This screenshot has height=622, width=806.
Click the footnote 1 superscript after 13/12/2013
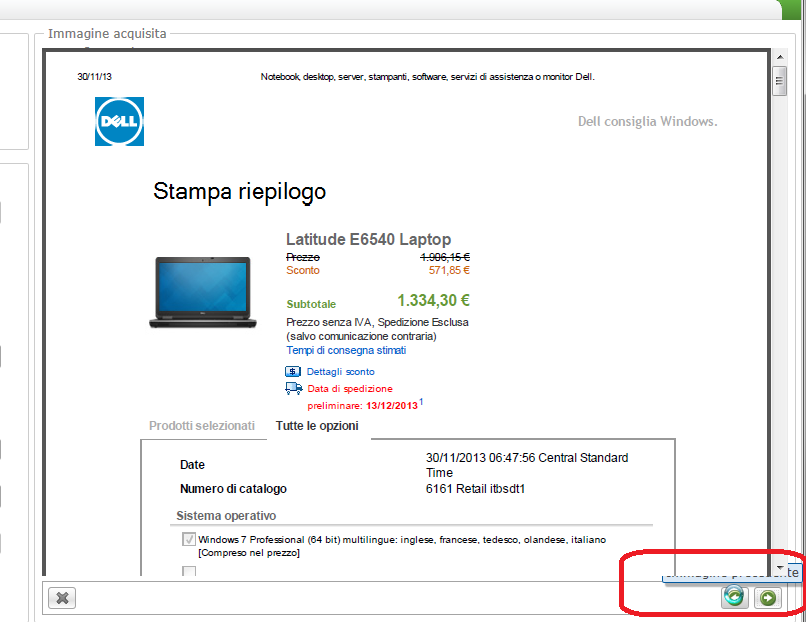coord(421,401)
